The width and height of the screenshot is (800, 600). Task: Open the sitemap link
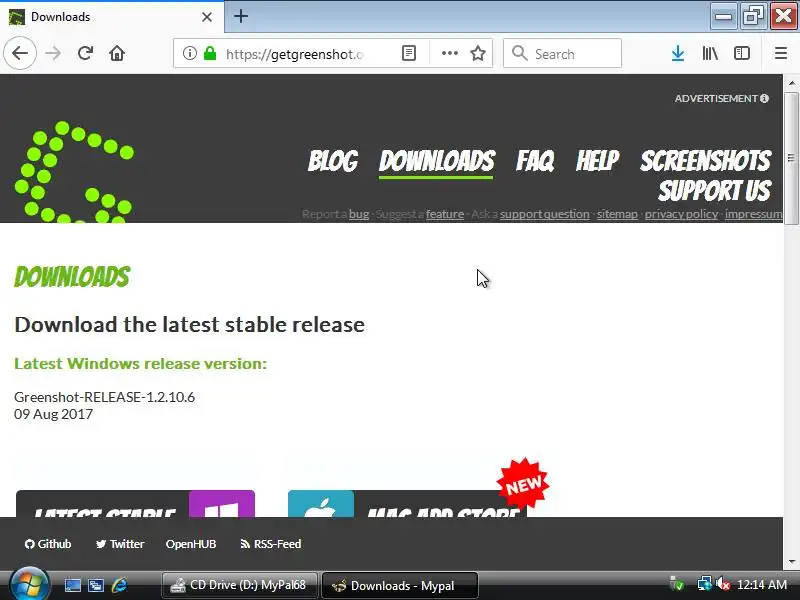click(617, 214)
